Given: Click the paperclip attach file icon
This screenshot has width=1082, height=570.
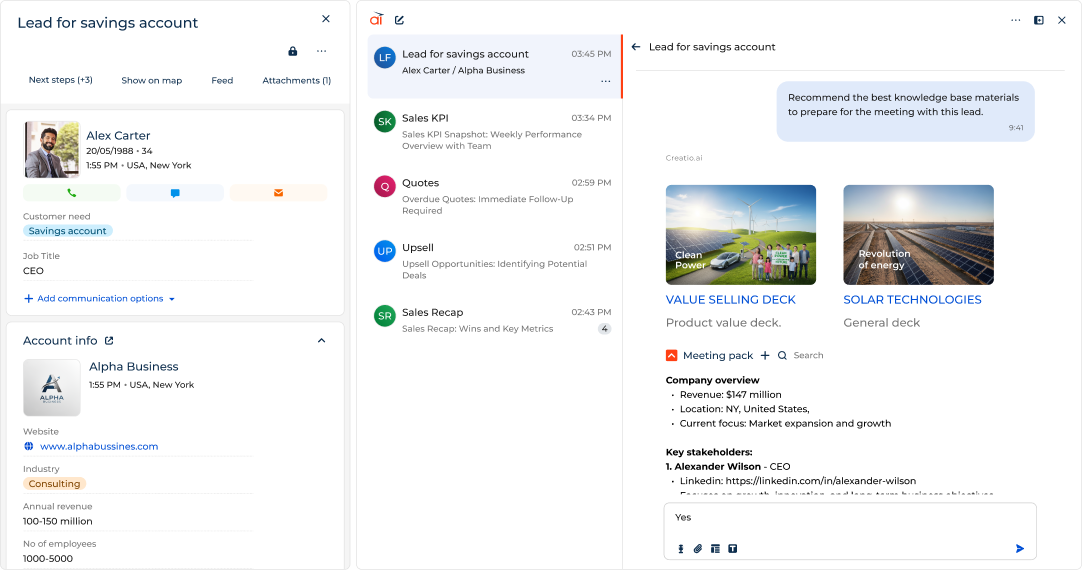Looking at the screenshot, I should click(698, 548).
